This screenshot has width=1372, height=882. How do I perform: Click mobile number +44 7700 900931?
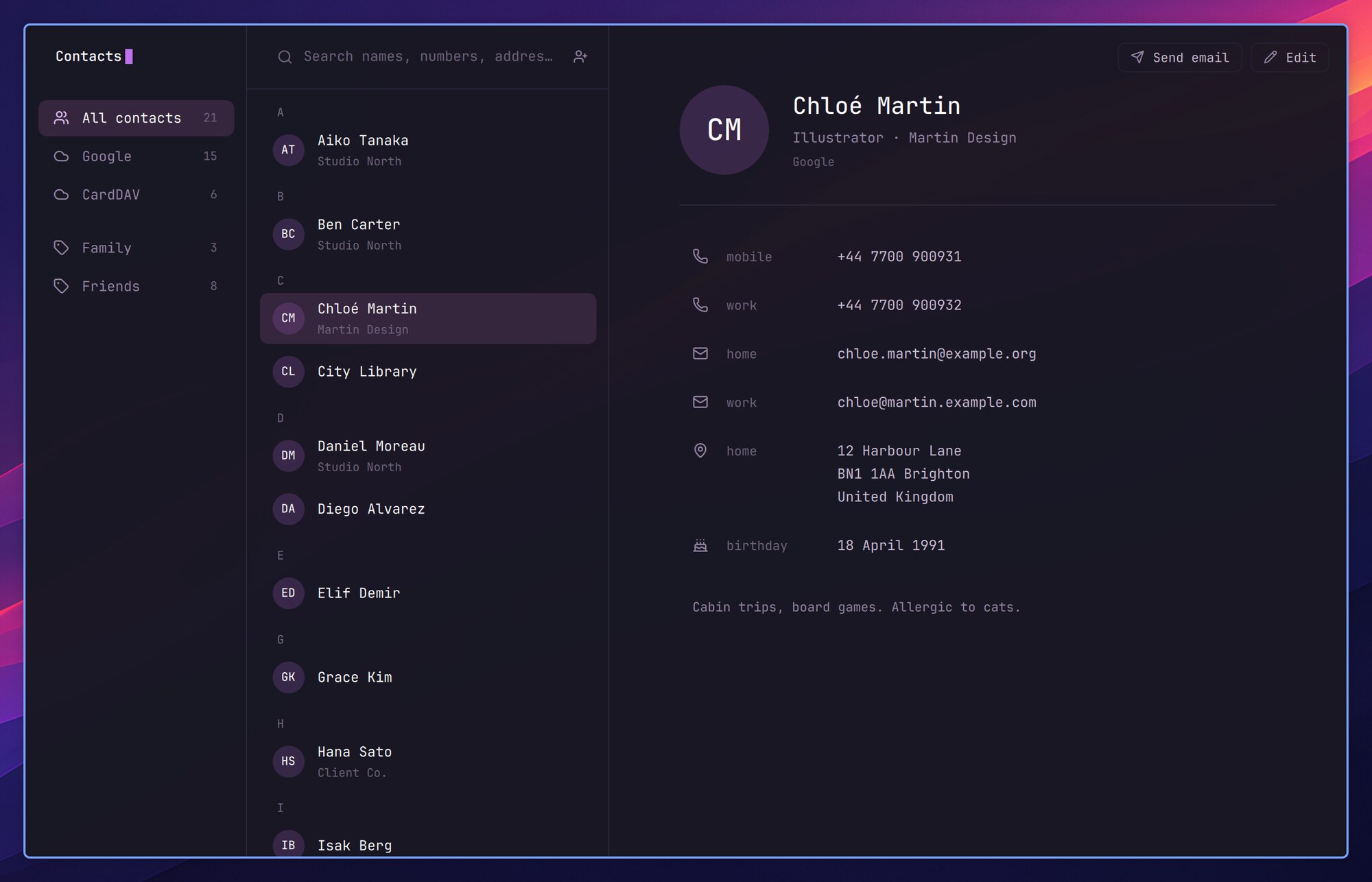pyautogui.click(x=899, y=257)
